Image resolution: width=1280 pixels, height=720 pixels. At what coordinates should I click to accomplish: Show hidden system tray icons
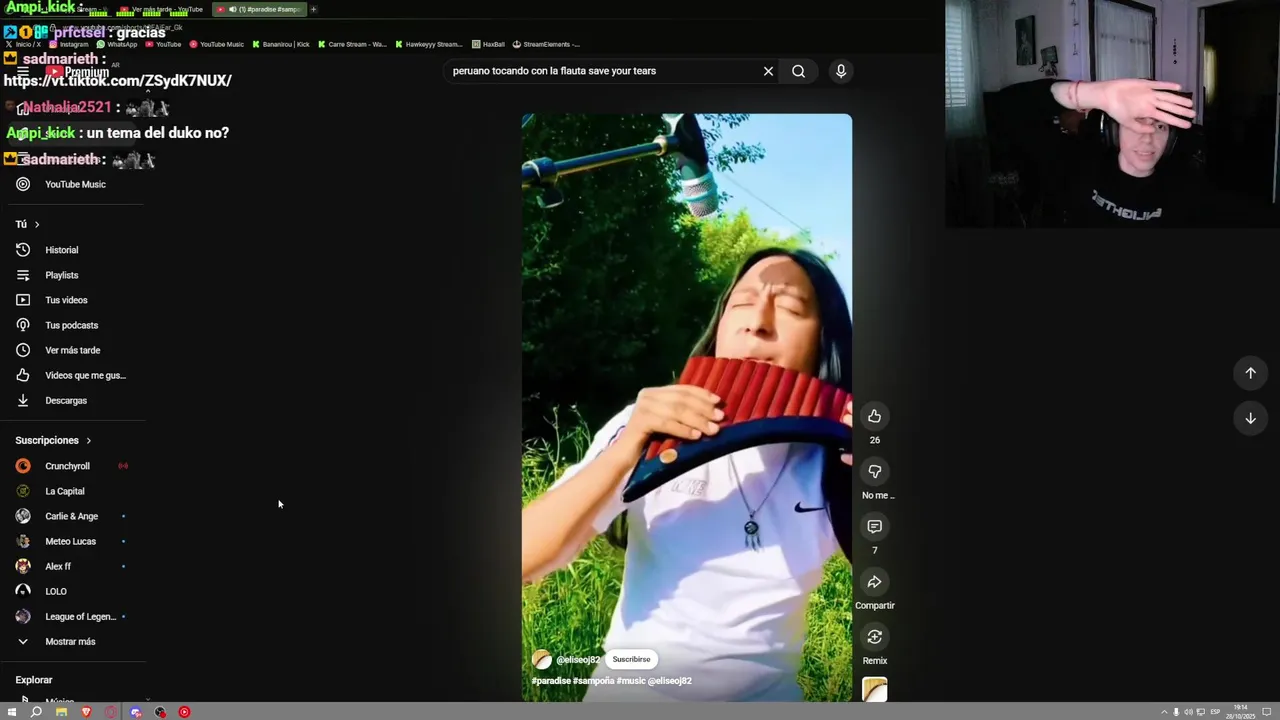(1164, 712)
